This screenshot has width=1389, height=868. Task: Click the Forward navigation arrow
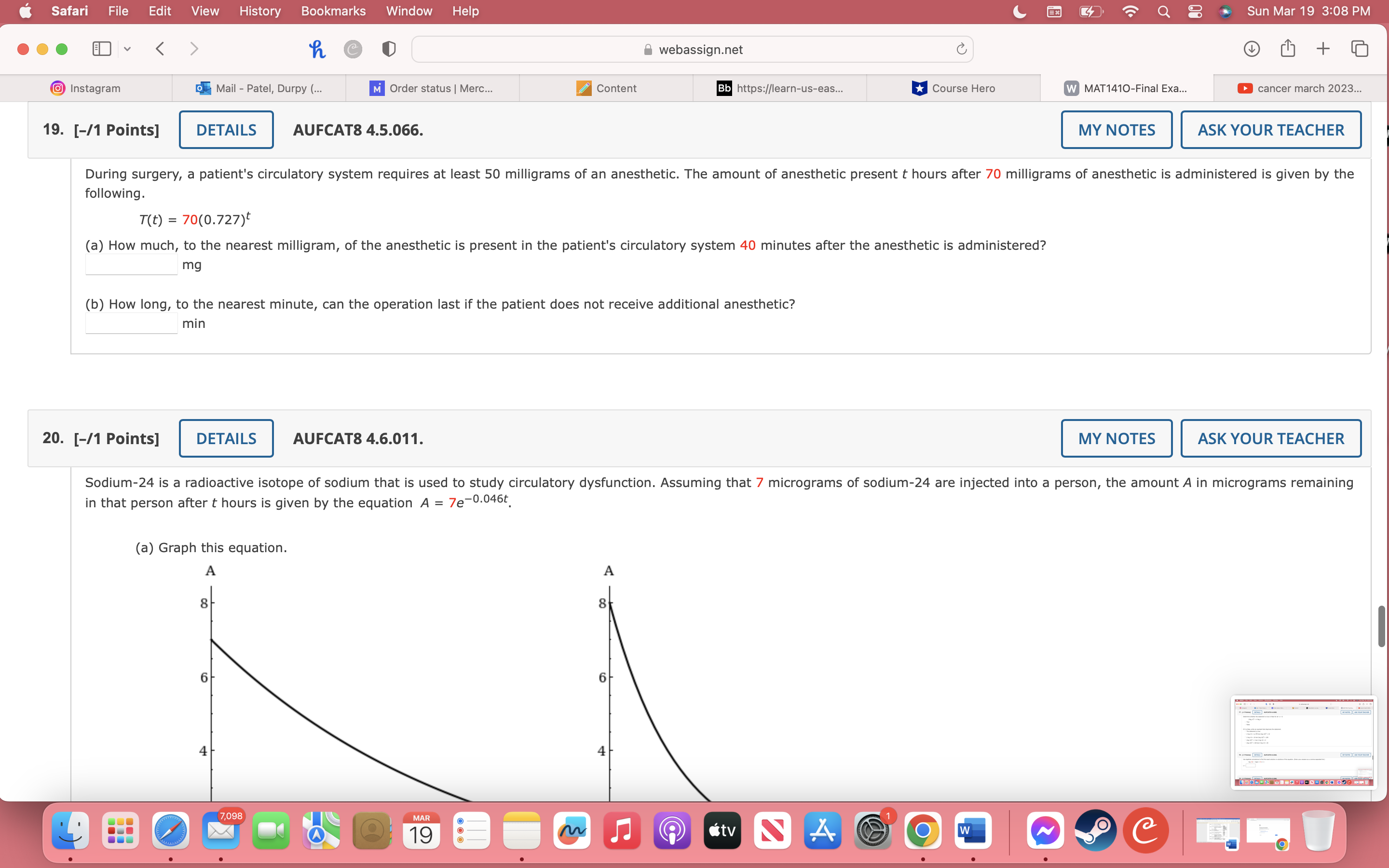coord(194,49)
